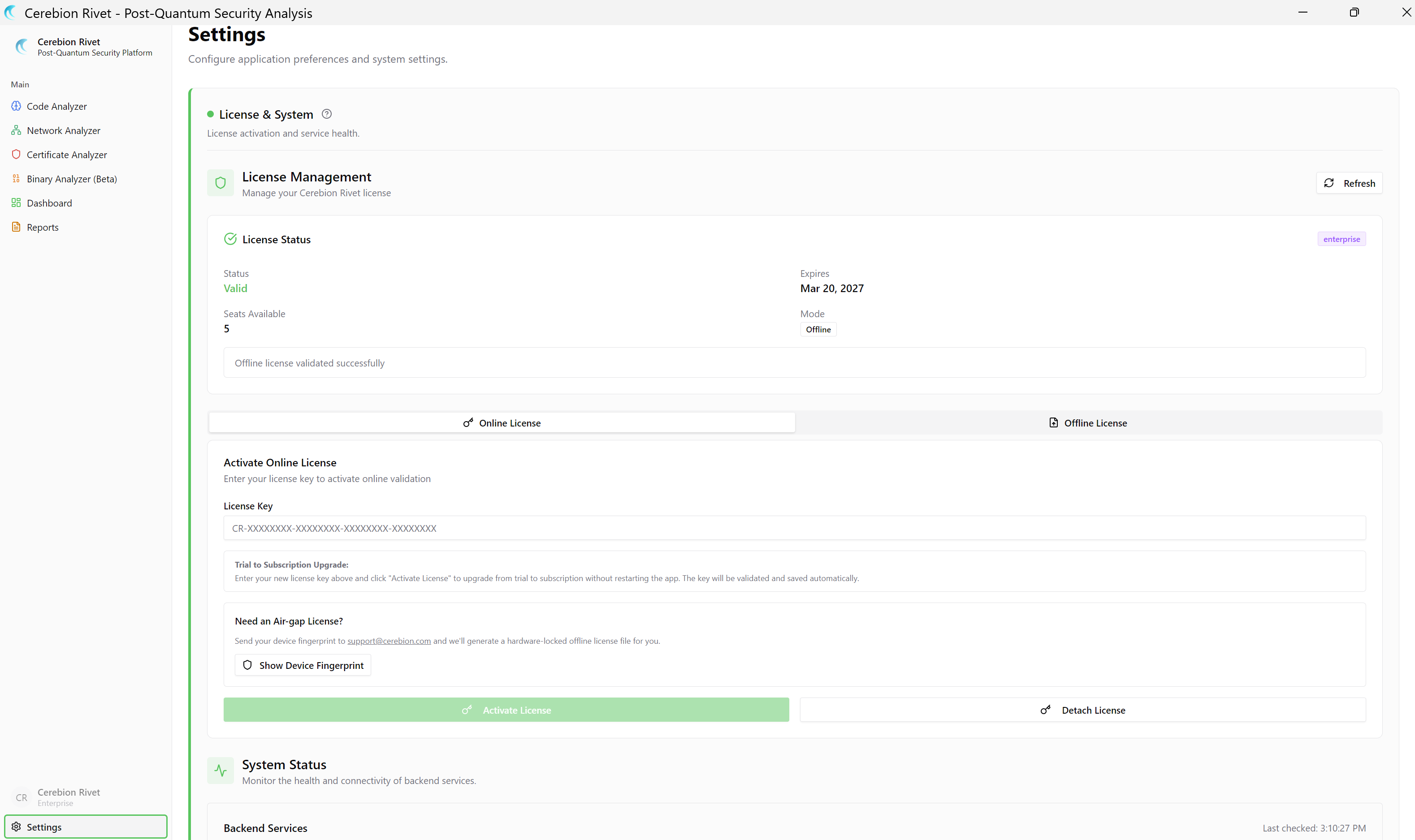Click the Settings gear icon
The image size is (1415, 840).
pyautogui.click(x=16, y=827)
